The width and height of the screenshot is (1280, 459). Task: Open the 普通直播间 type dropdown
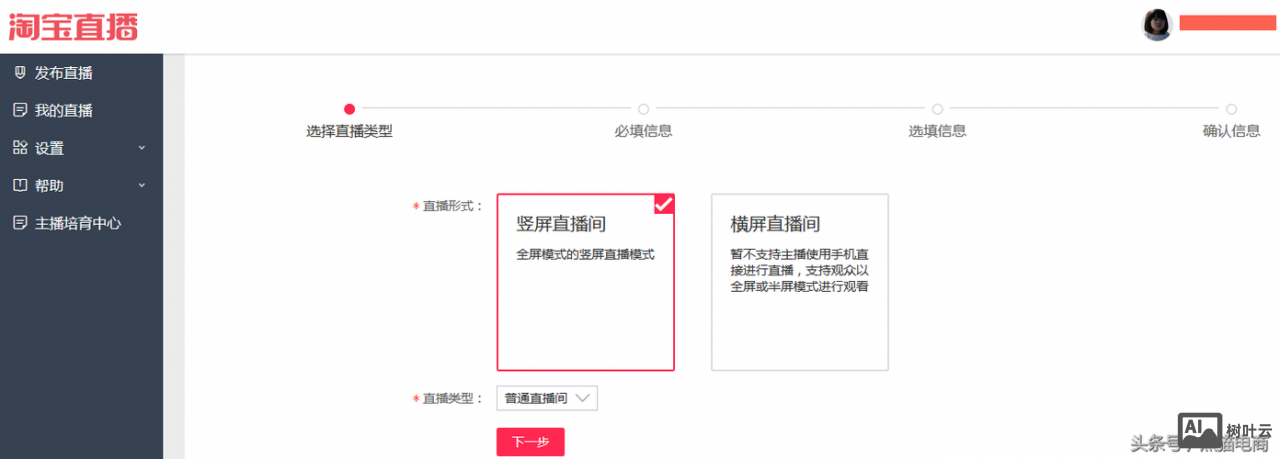[x=547, y=398]
